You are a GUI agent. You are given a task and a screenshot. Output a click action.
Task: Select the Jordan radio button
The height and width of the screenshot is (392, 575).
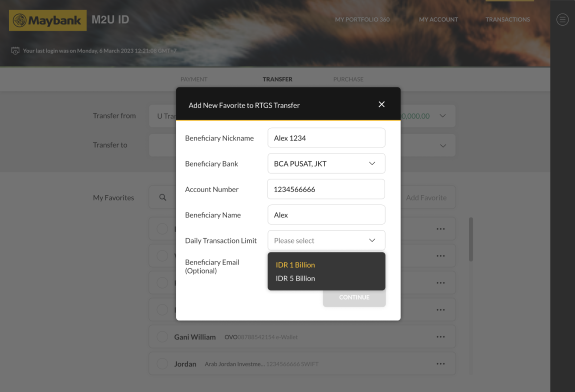pos(162,364)
